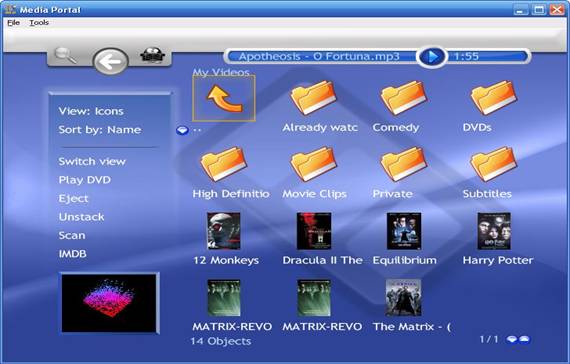The height and width of the screenshot is (364, 570).
Task: Click the film projector icon in toolbar
Action: (153, 56)
